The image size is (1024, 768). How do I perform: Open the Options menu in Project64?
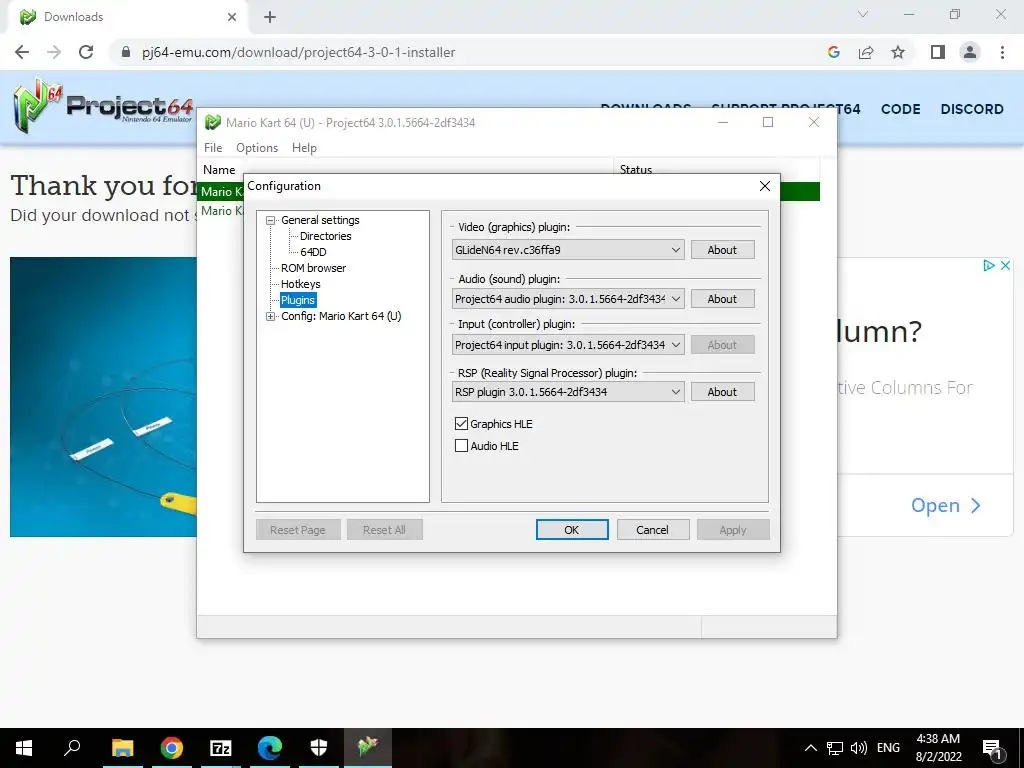(257, 148)
